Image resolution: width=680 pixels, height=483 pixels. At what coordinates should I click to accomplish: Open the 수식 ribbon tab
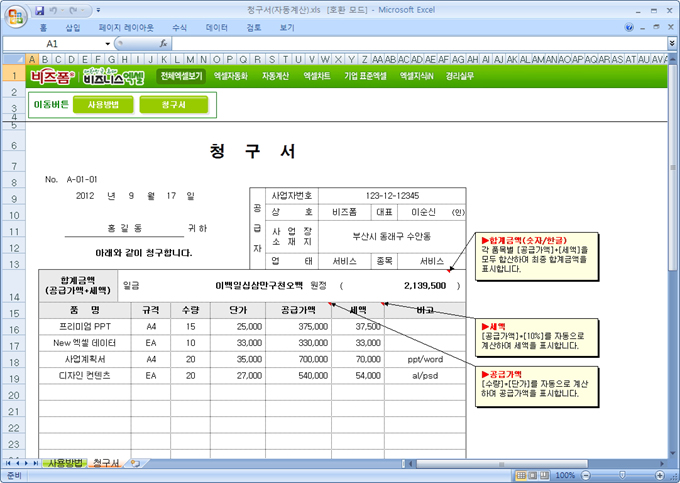coord(180,28)
